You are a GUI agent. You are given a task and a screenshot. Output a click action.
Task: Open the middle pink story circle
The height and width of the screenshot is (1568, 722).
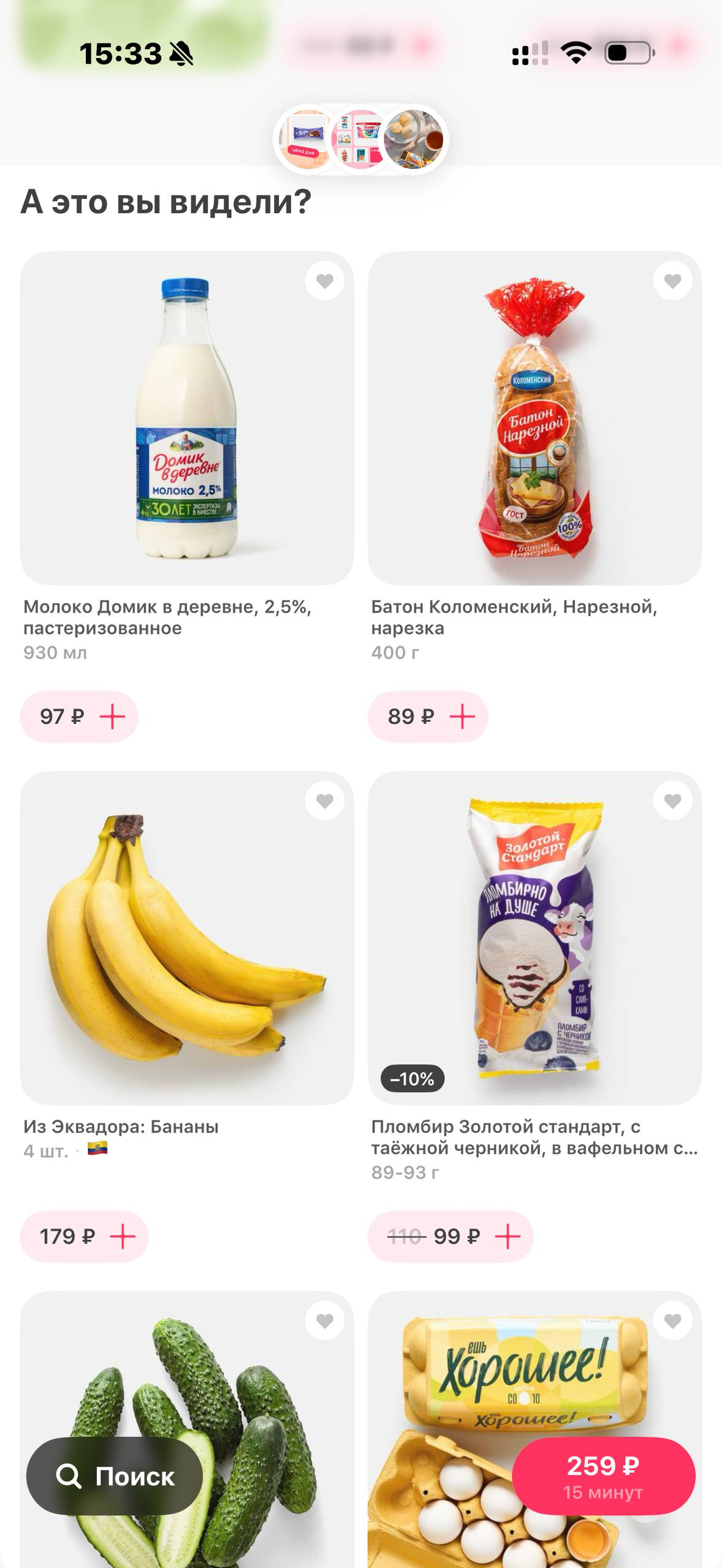coord(359,140)
